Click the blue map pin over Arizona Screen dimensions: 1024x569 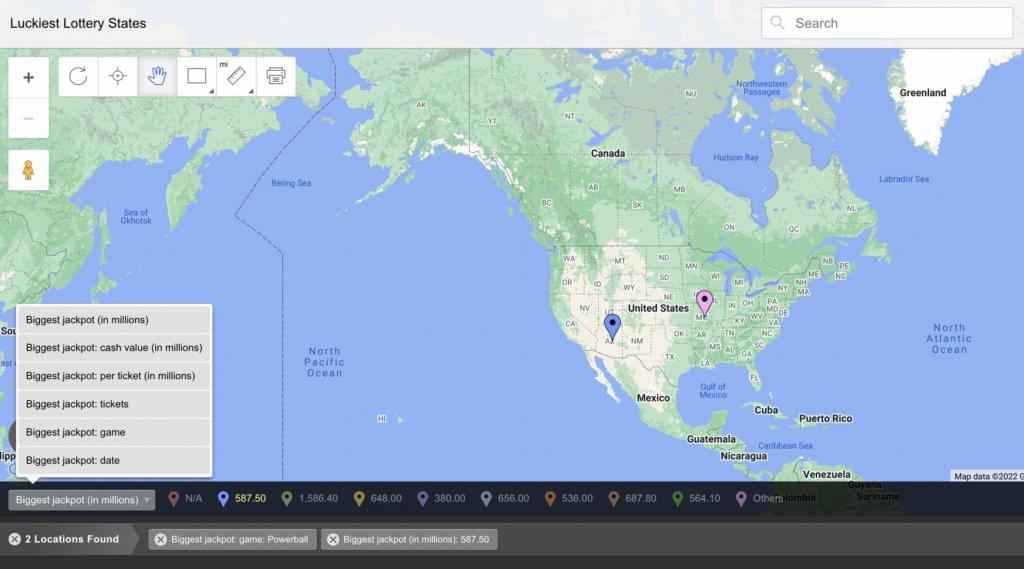pos(612,326)
